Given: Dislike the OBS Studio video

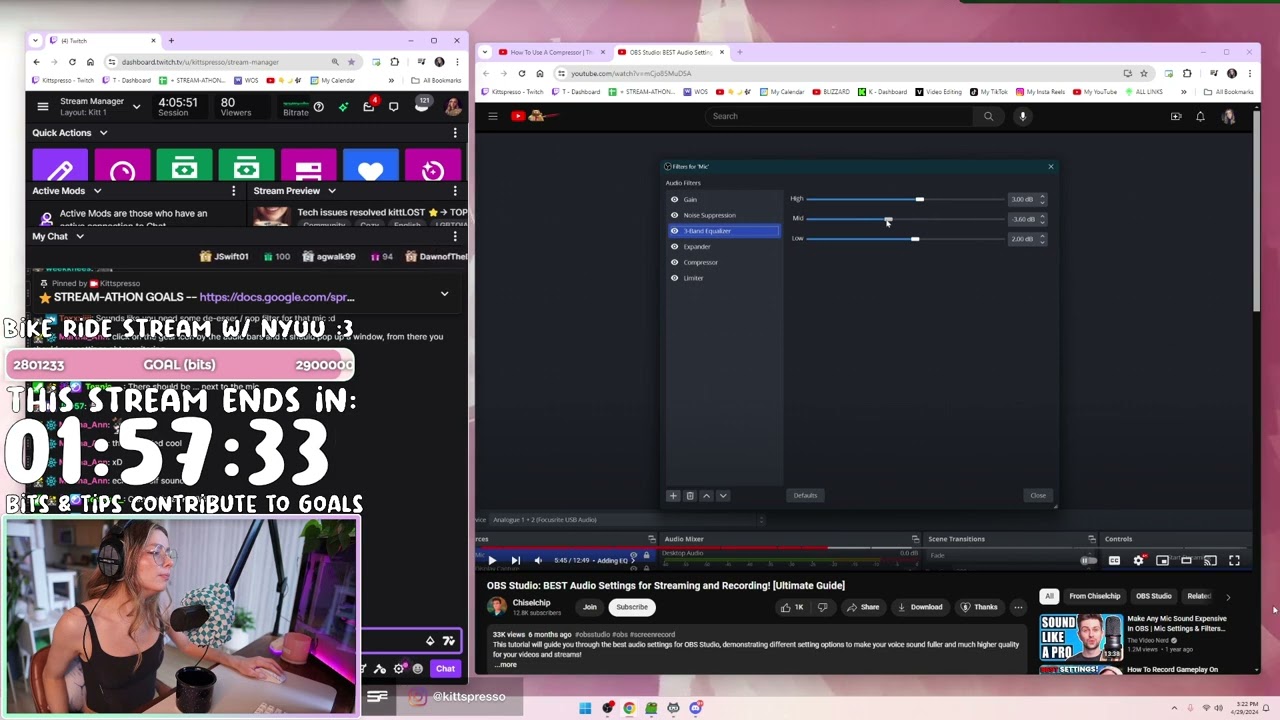Looking at the screenshot, I should [x=823, y=607].
